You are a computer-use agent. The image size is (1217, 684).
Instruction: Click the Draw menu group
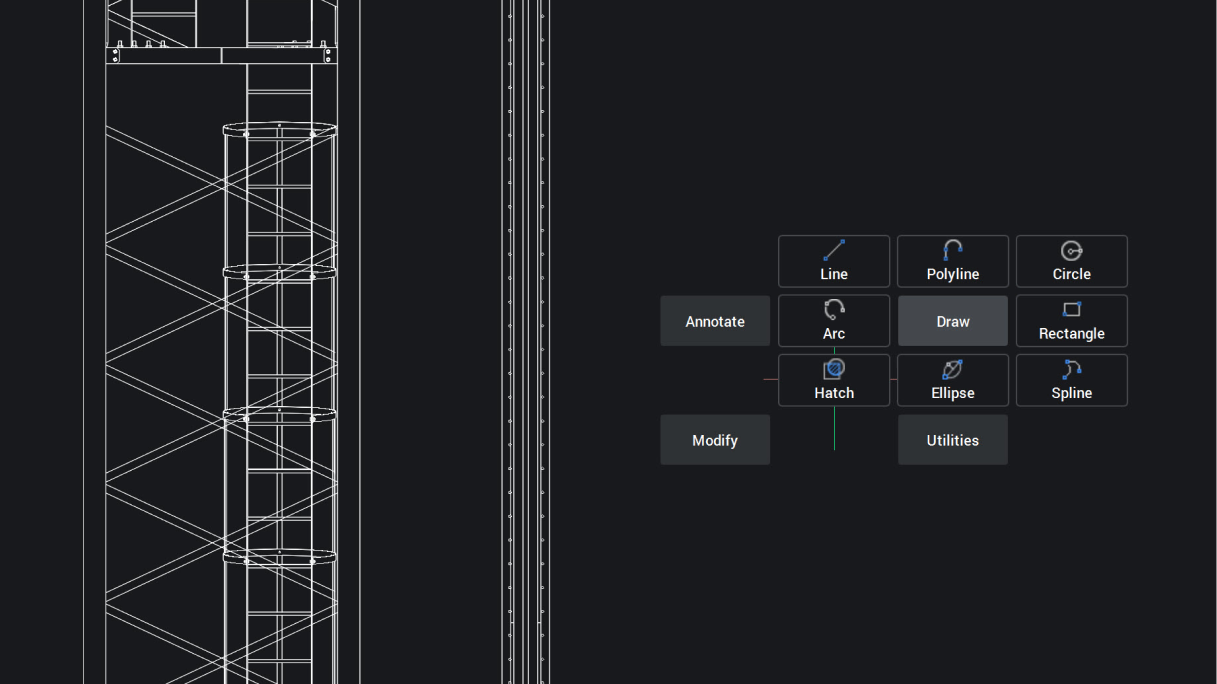pos(953,321)
